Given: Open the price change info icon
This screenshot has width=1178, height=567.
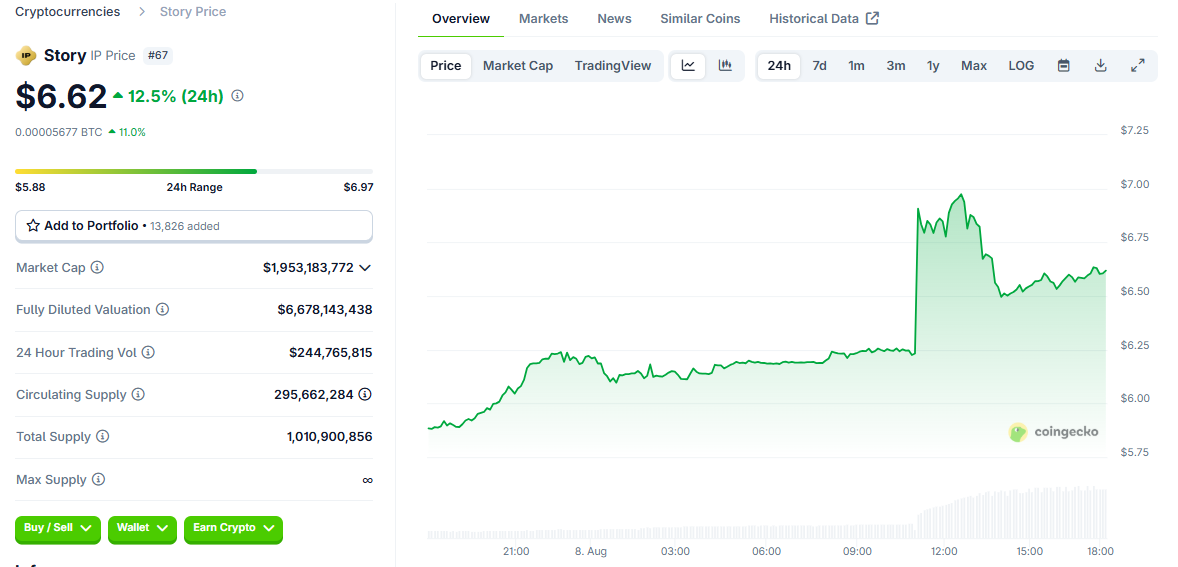Looking at the screenshot, I should click(x=237, y=96).
